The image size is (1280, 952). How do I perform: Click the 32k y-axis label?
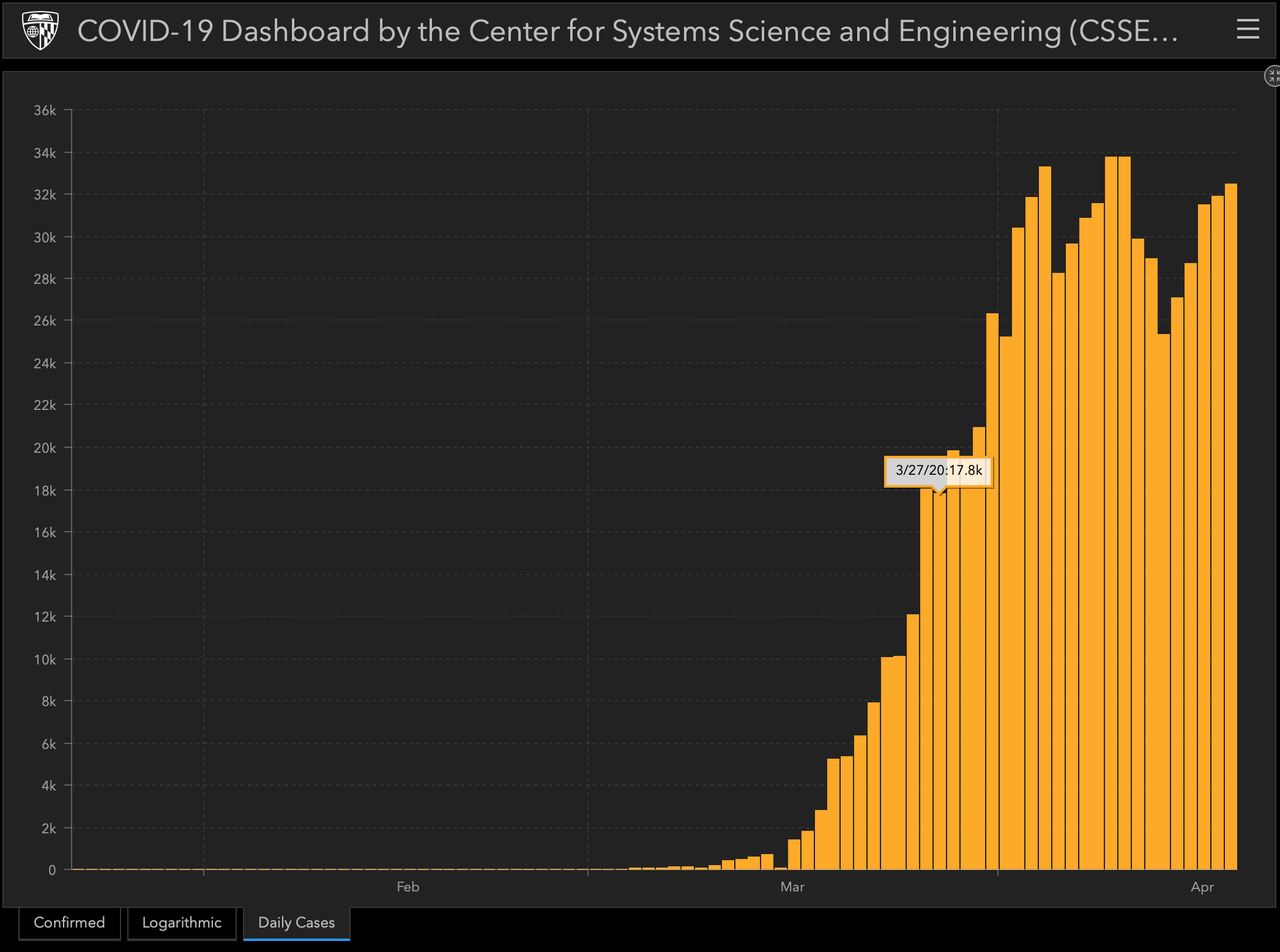click(45, 195)
